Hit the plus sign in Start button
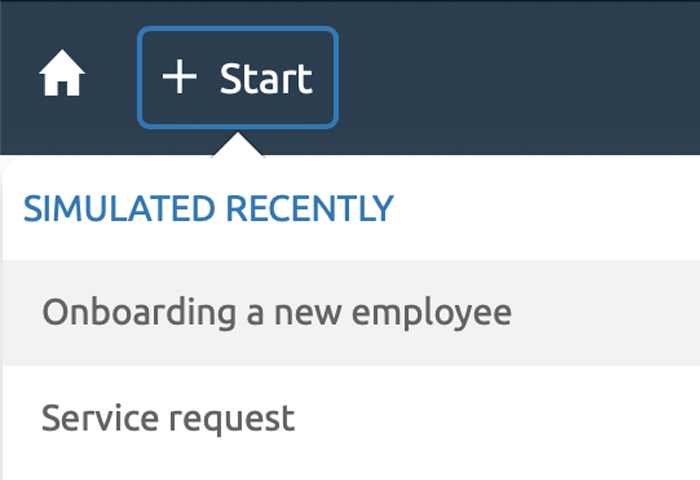700x480 pixels. [180, 77]
